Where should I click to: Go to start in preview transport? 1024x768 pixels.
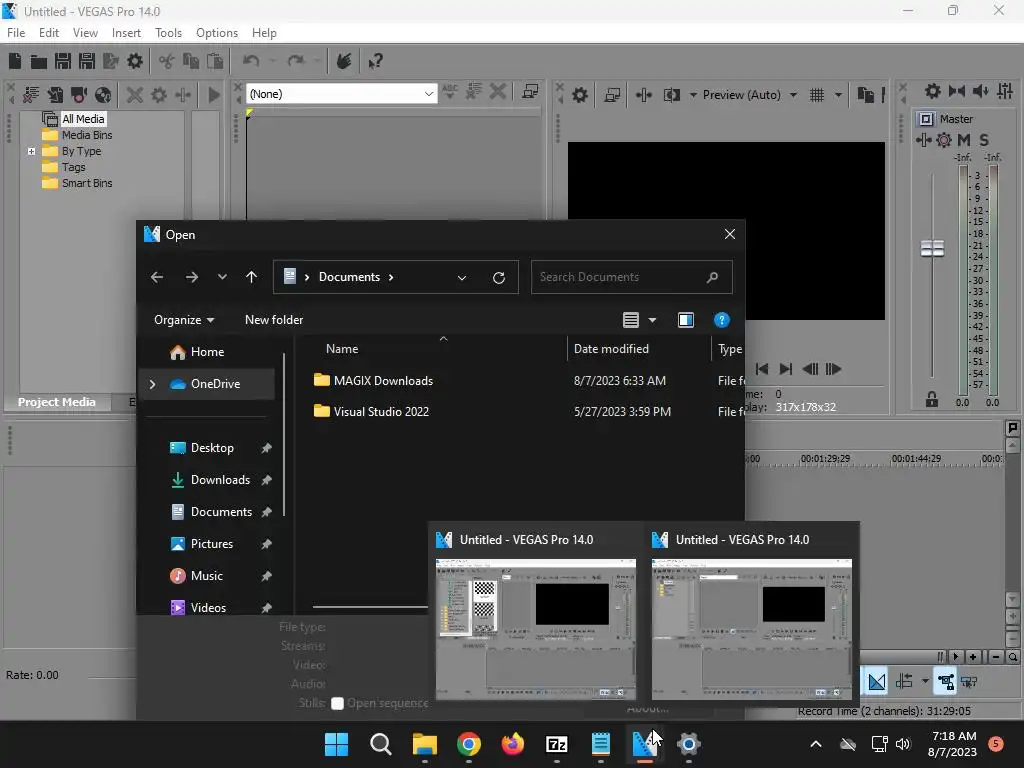762,369
